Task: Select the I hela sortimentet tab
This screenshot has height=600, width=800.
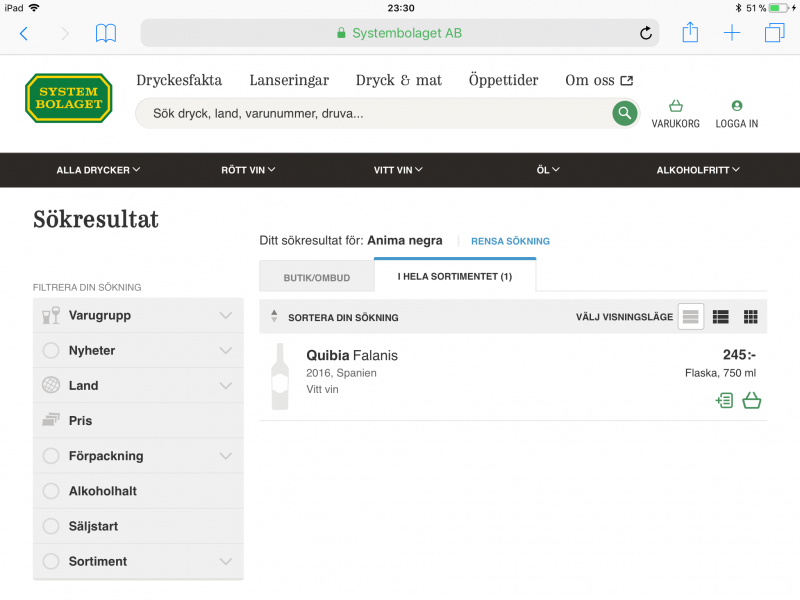Action: coord(455,276)
